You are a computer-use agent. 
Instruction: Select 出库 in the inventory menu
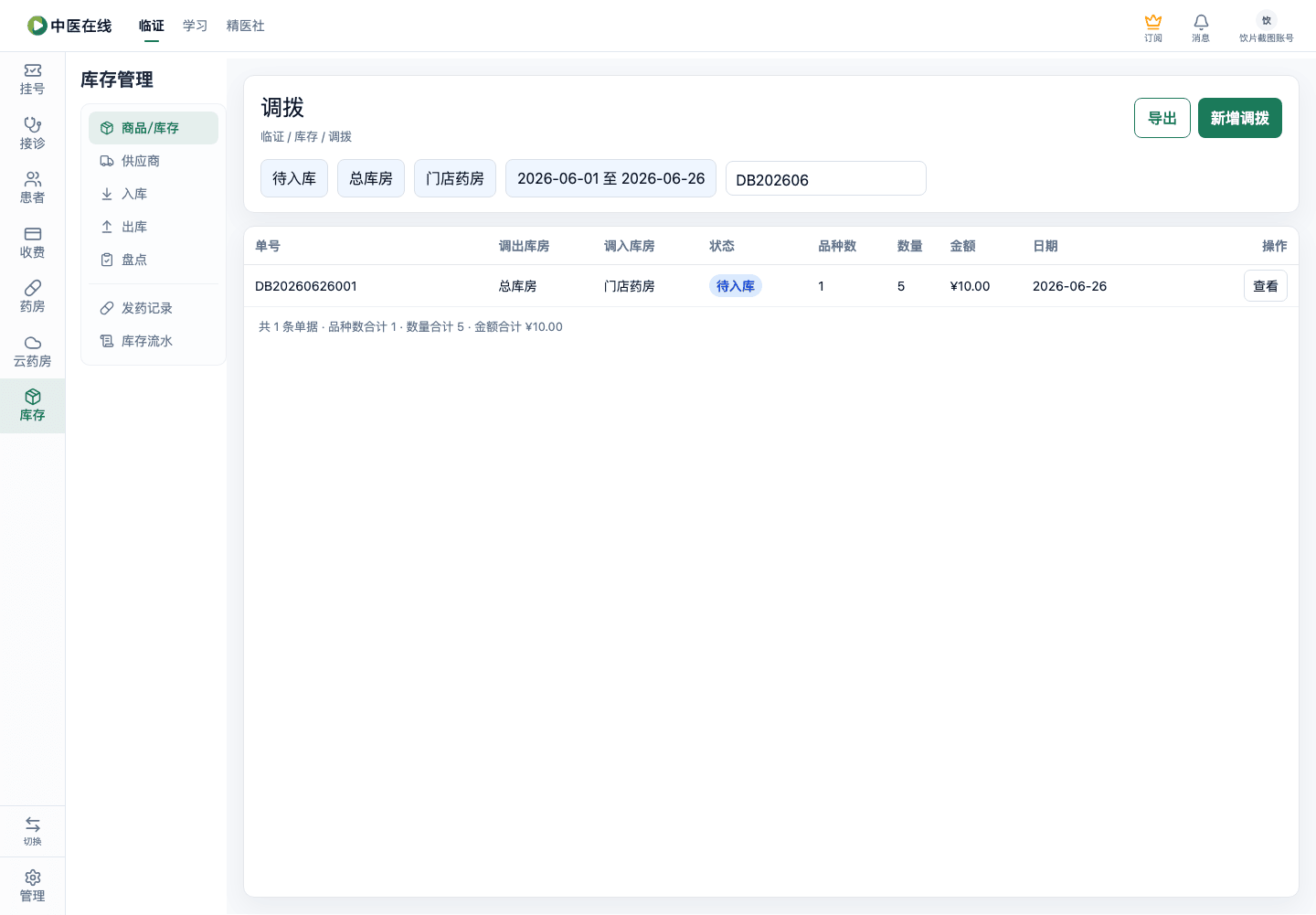click(154, 227)
